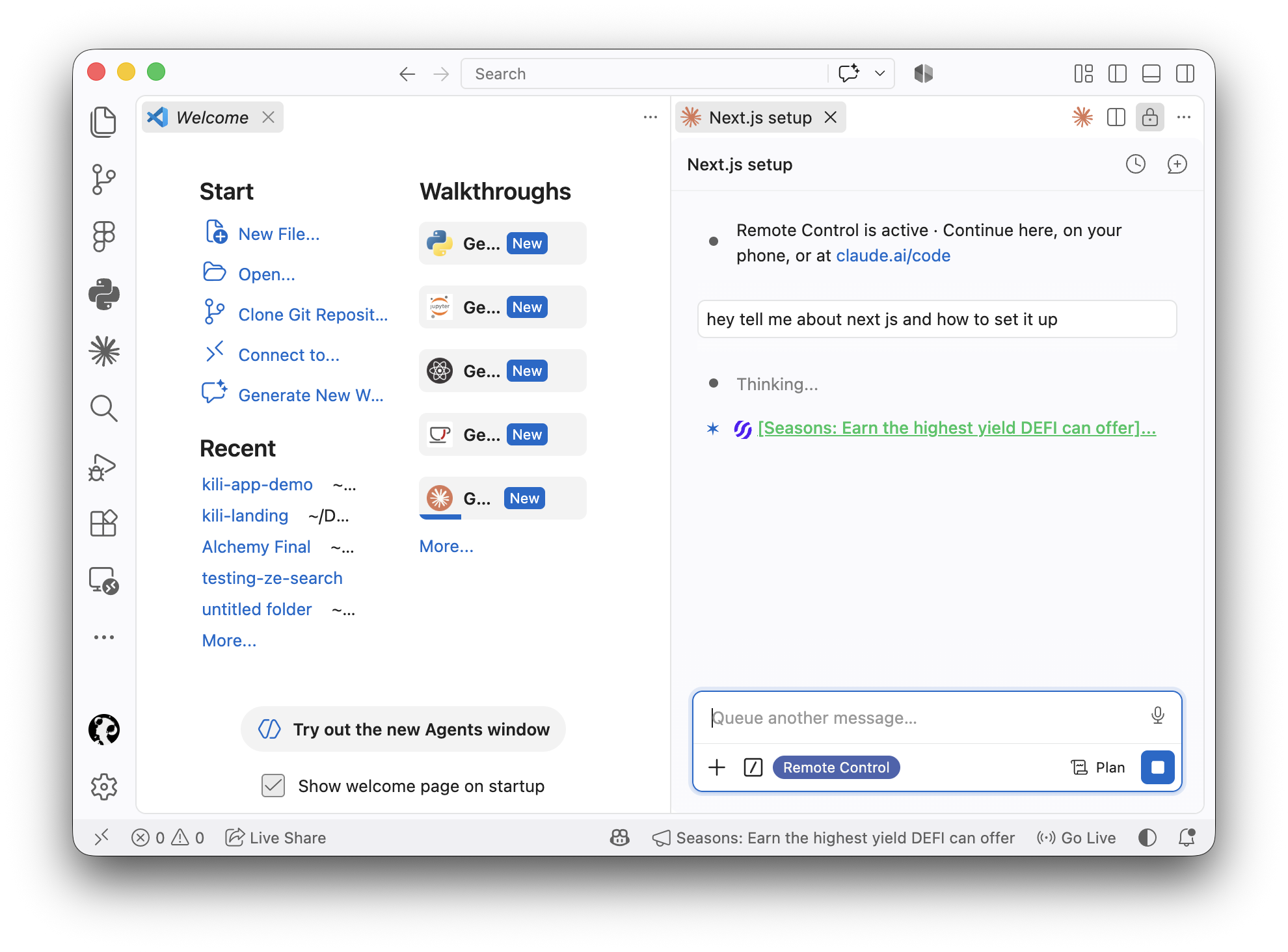Open remote window indicator in status bar
This screenshot has height=952, width=1288.
pos(101,838)
